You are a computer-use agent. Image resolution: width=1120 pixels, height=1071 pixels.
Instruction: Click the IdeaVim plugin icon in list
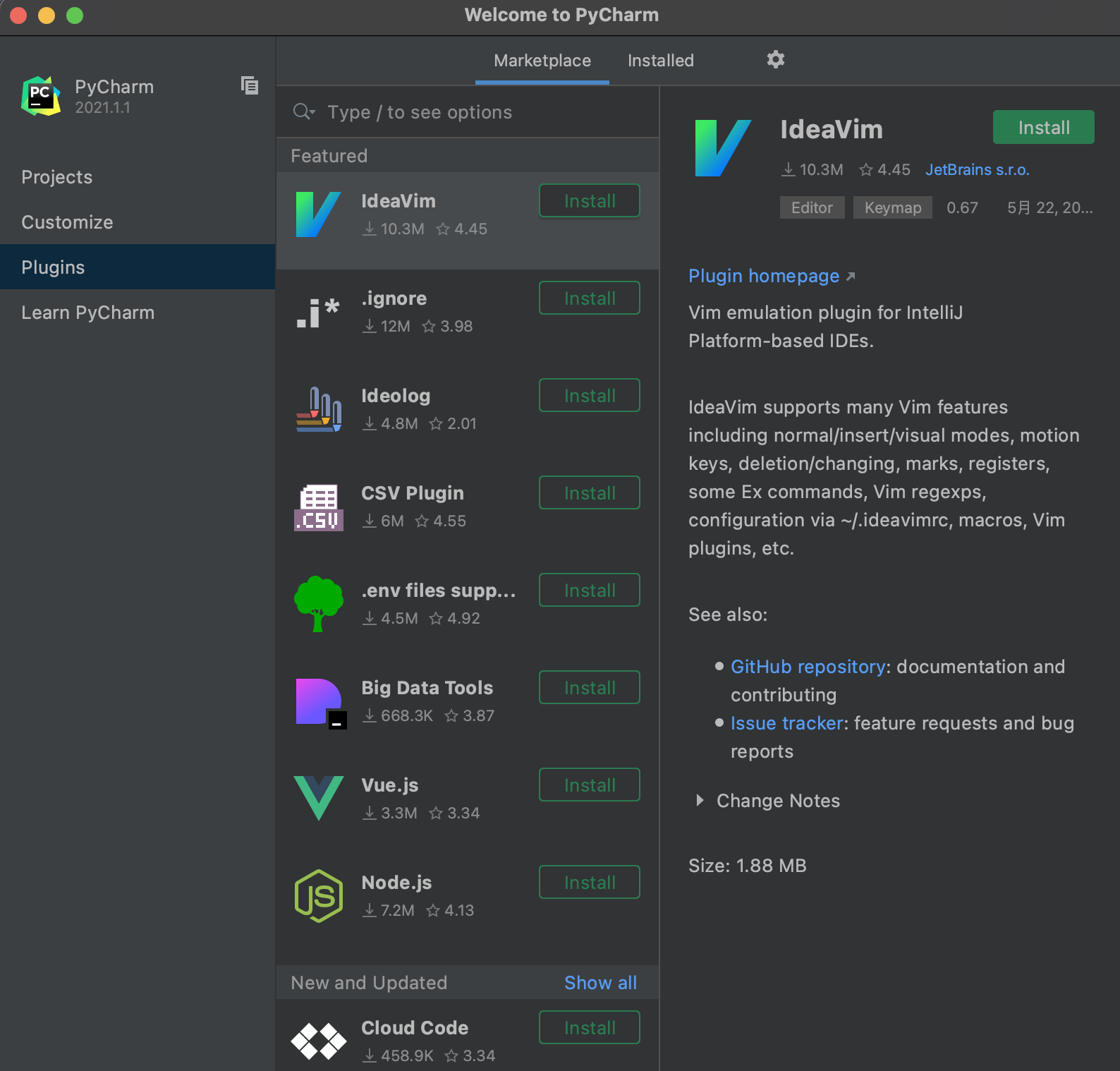point(319,214)
